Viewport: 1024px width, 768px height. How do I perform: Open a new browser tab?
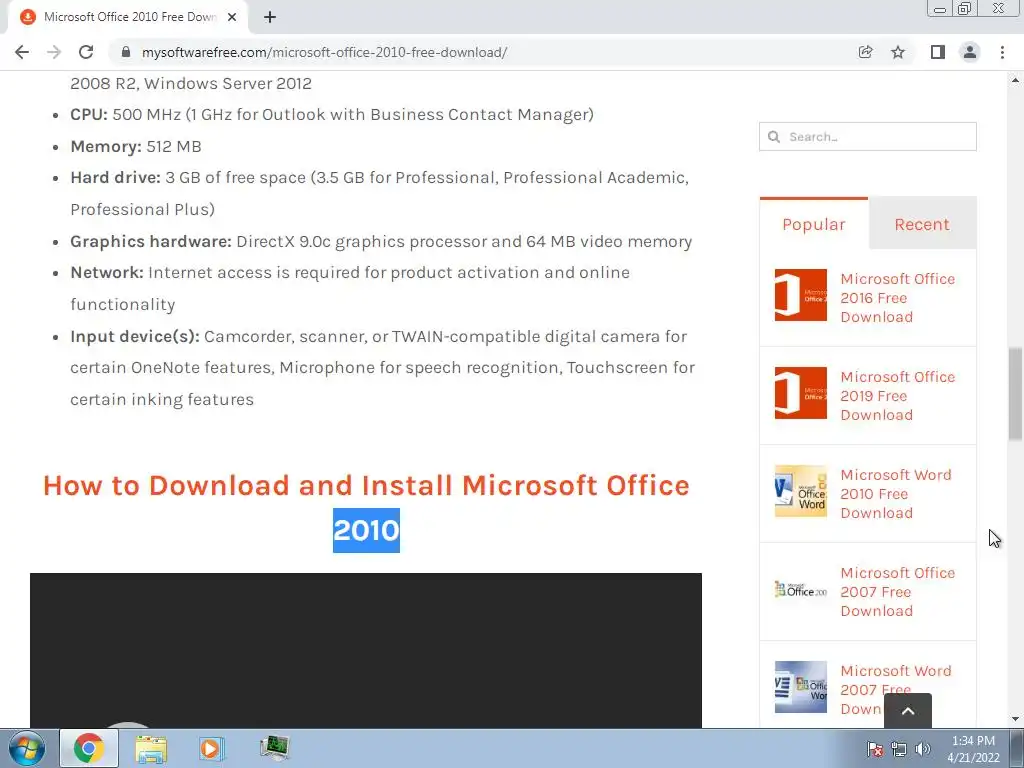pos(270,17)
